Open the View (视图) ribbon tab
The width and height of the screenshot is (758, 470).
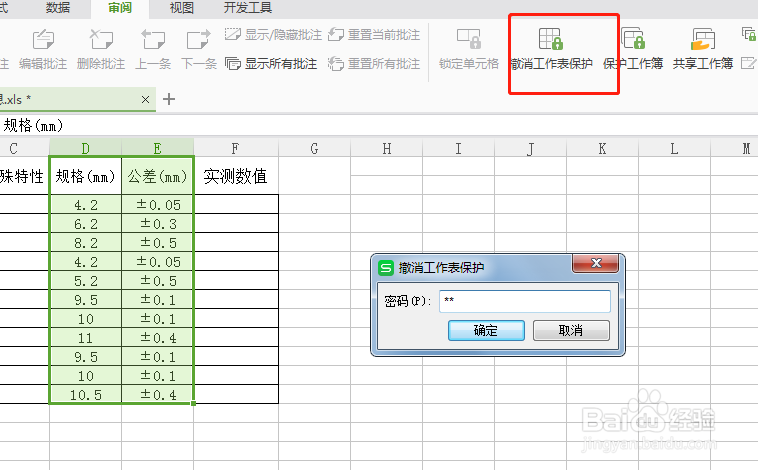[181, 8]
